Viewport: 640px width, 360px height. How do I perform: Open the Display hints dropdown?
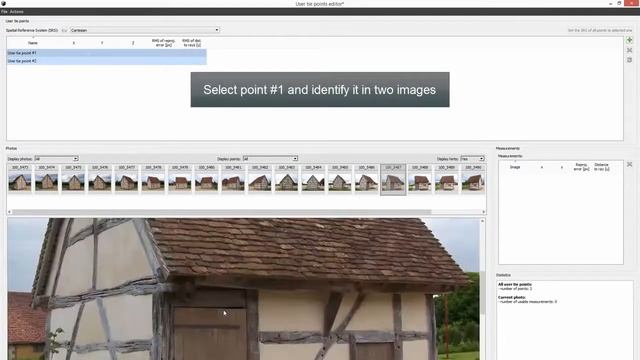pos(472,159)
